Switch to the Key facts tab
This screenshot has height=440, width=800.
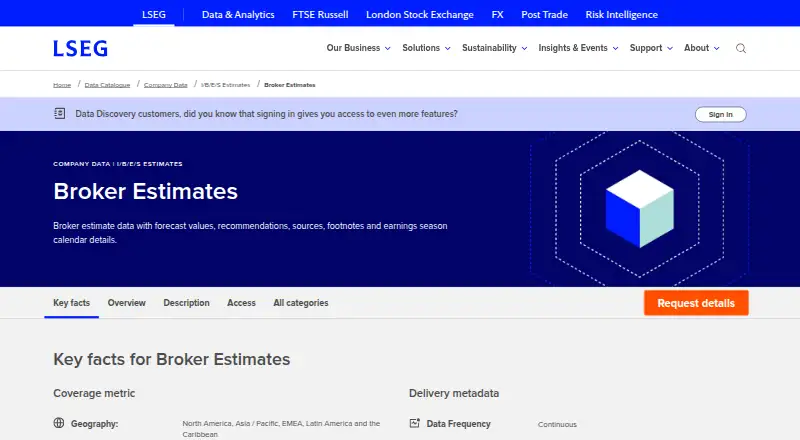71,303
